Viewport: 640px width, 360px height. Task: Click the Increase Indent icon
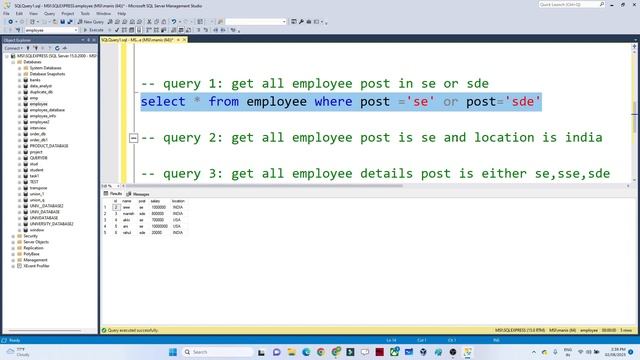point(223,30)
